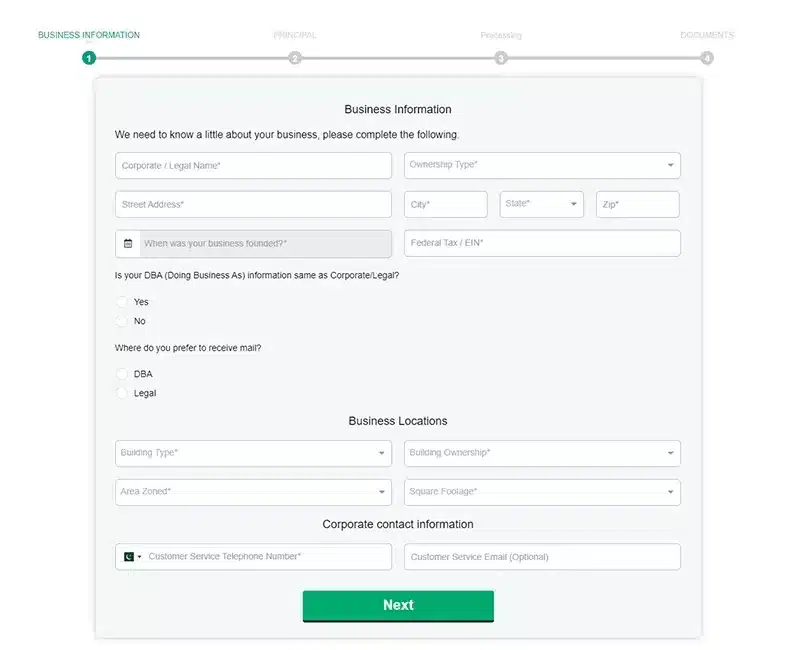Choose DBA as mail preference
The width and height of the screenshot is (800, 650).
point(122,374)
